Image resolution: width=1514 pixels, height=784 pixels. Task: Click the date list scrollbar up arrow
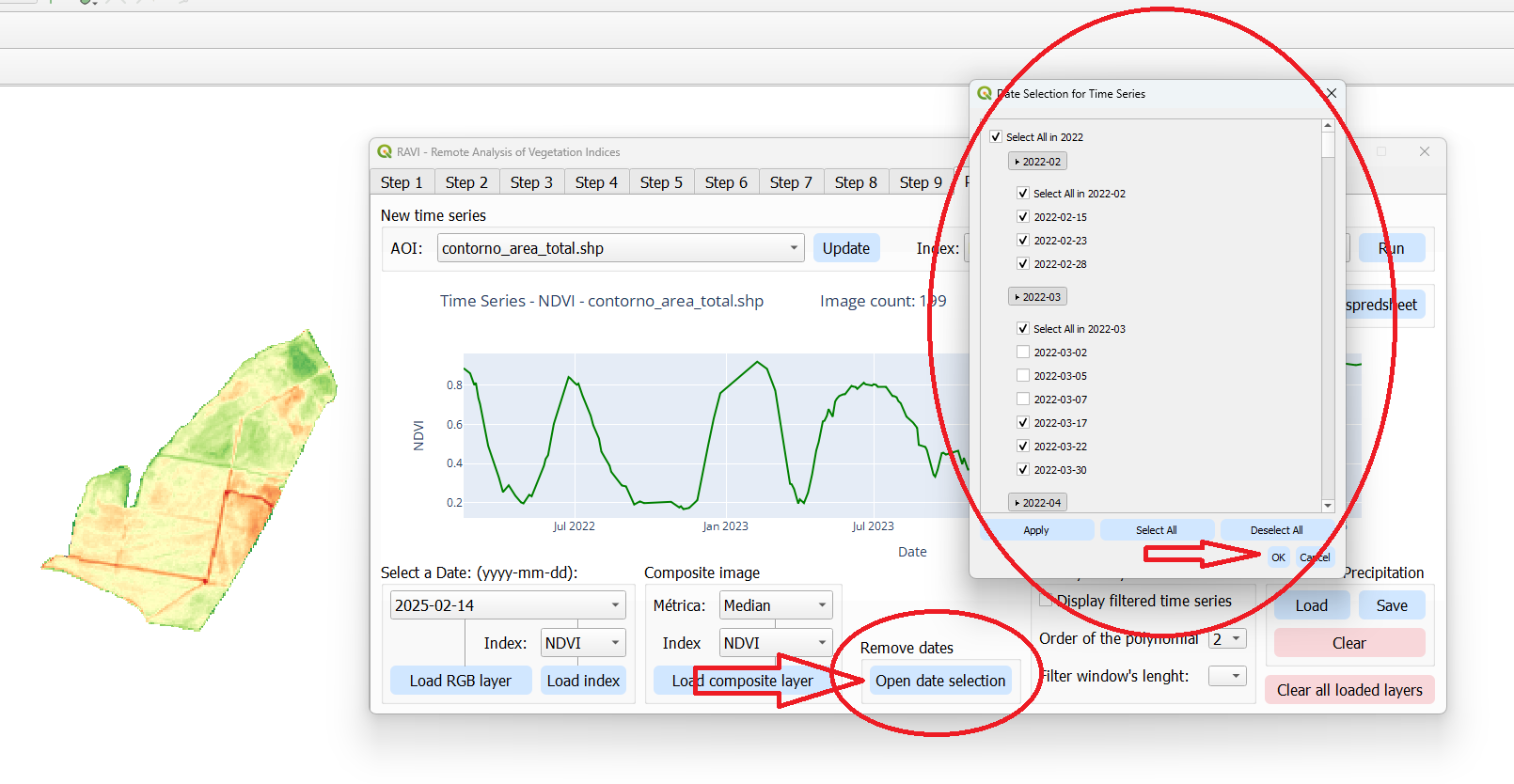click(1328, 125)
